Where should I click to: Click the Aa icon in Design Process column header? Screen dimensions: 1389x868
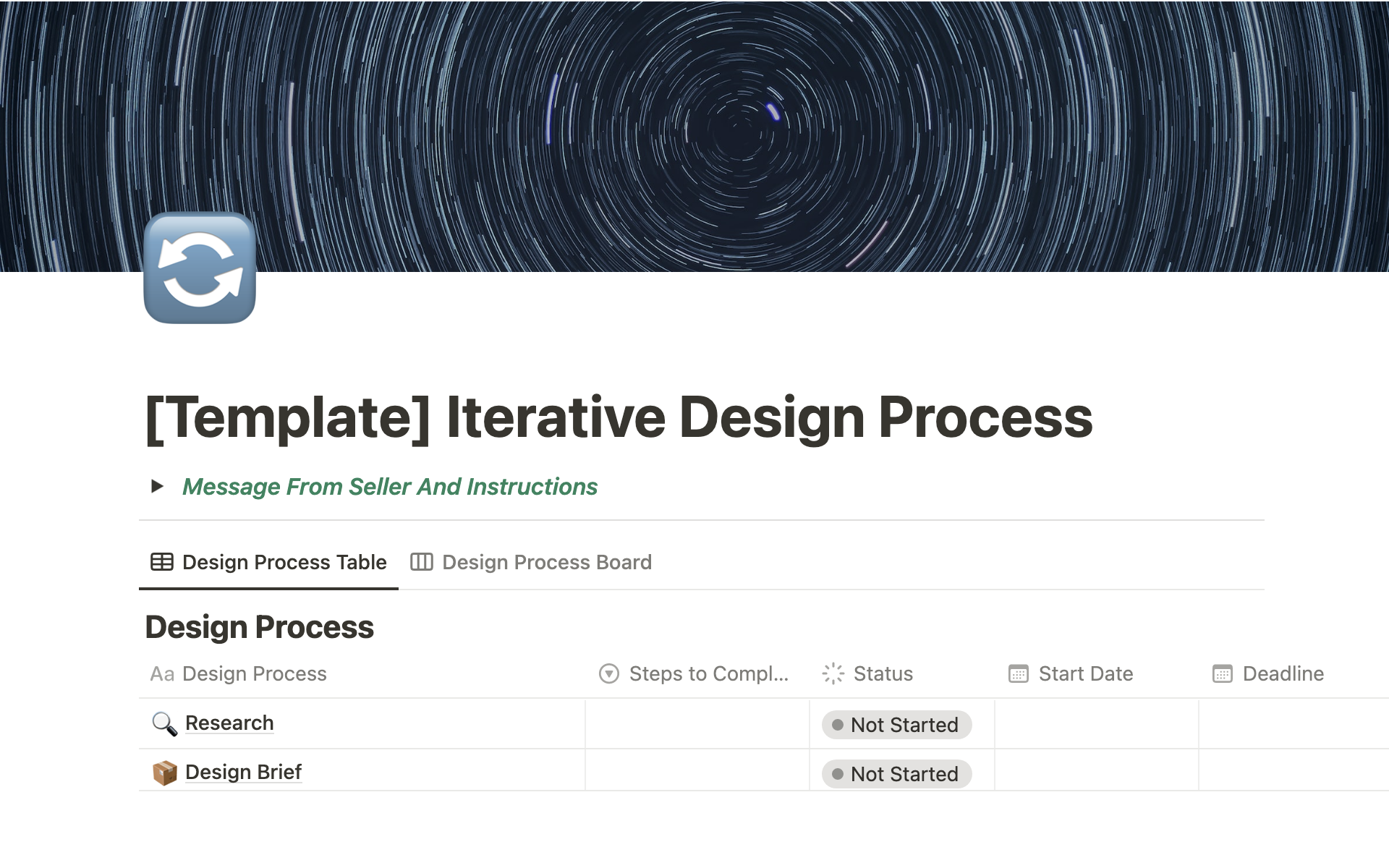tap(162, 673)
